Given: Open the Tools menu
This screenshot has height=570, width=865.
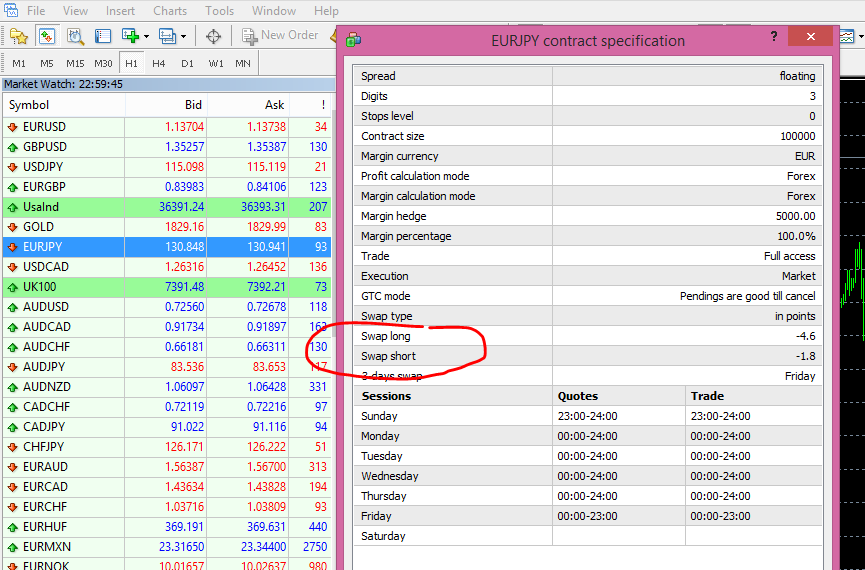Looking at the screenshot, I should tap(220, 10).
